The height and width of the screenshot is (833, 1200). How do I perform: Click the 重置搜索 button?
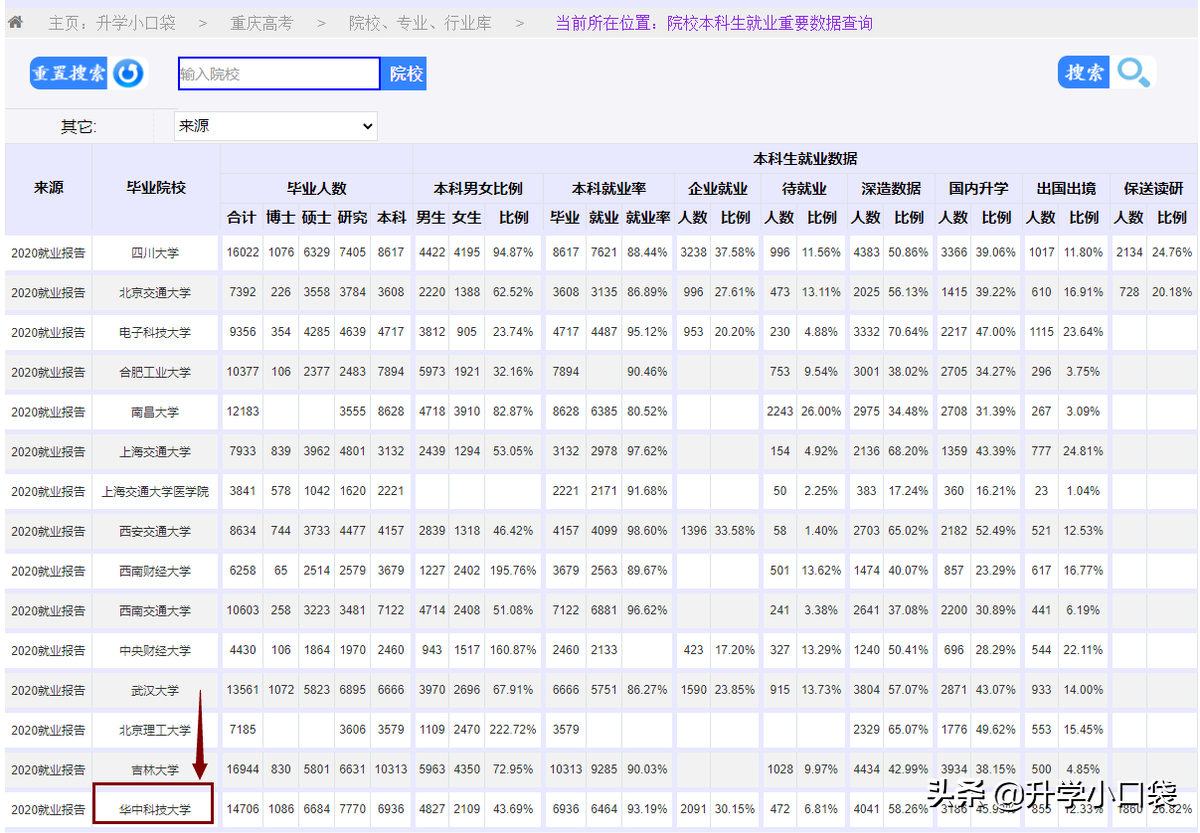[x=67, y=72]
